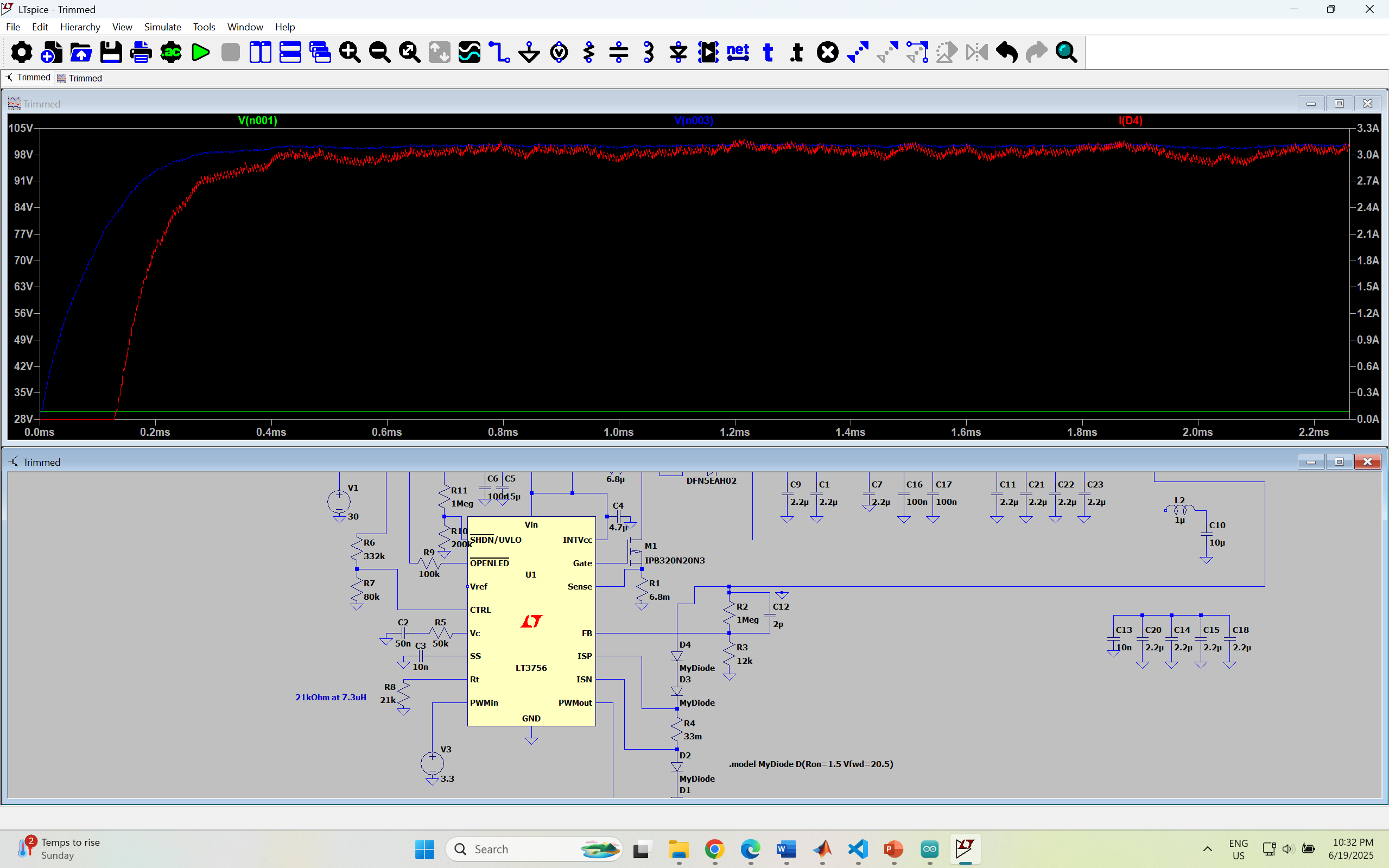
Task: Open the Hierarchy menu
Action: coord(80,27)
